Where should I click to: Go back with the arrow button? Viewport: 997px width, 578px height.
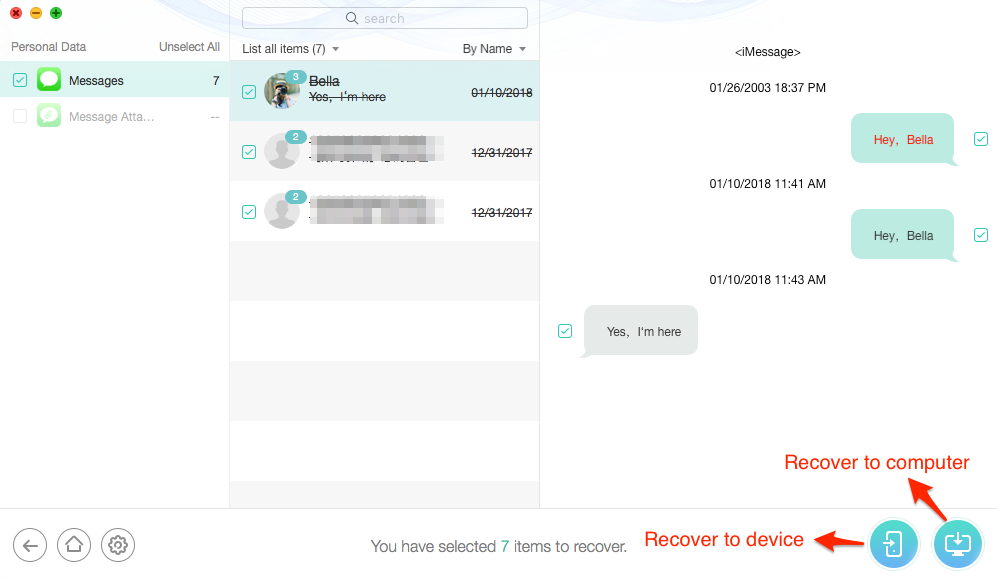tap(30, 545)
